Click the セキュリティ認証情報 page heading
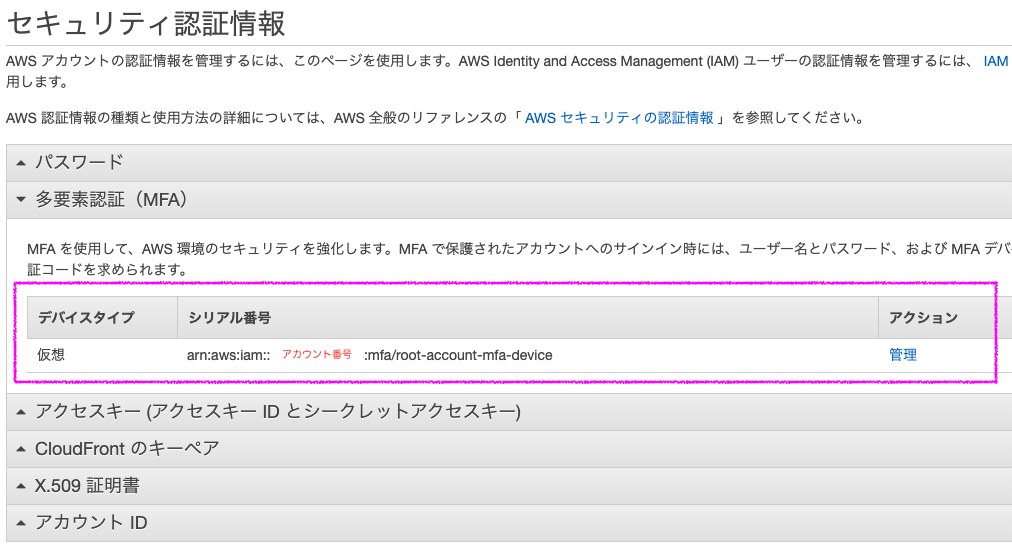The image size is (1012, 551). pyautogui.click(x=146, y=23)
